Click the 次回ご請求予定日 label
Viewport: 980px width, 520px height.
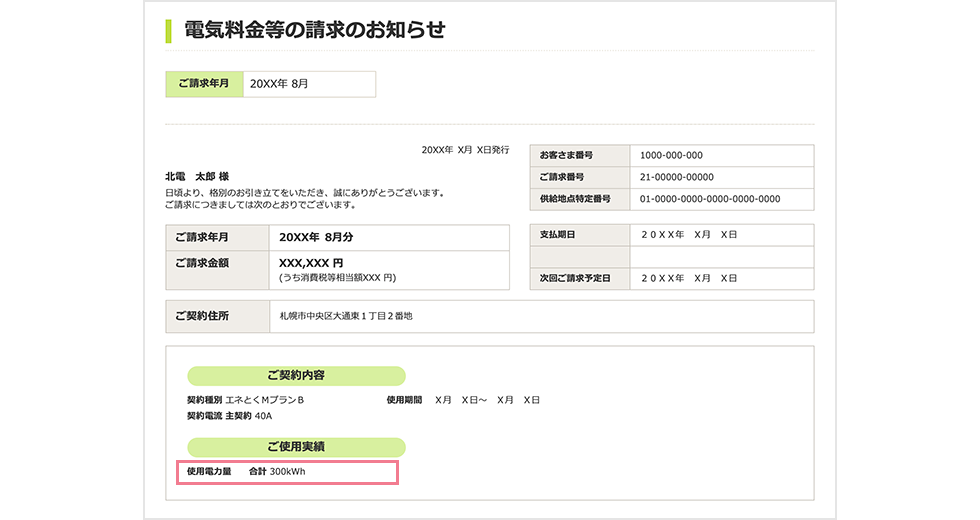[575, 278]
